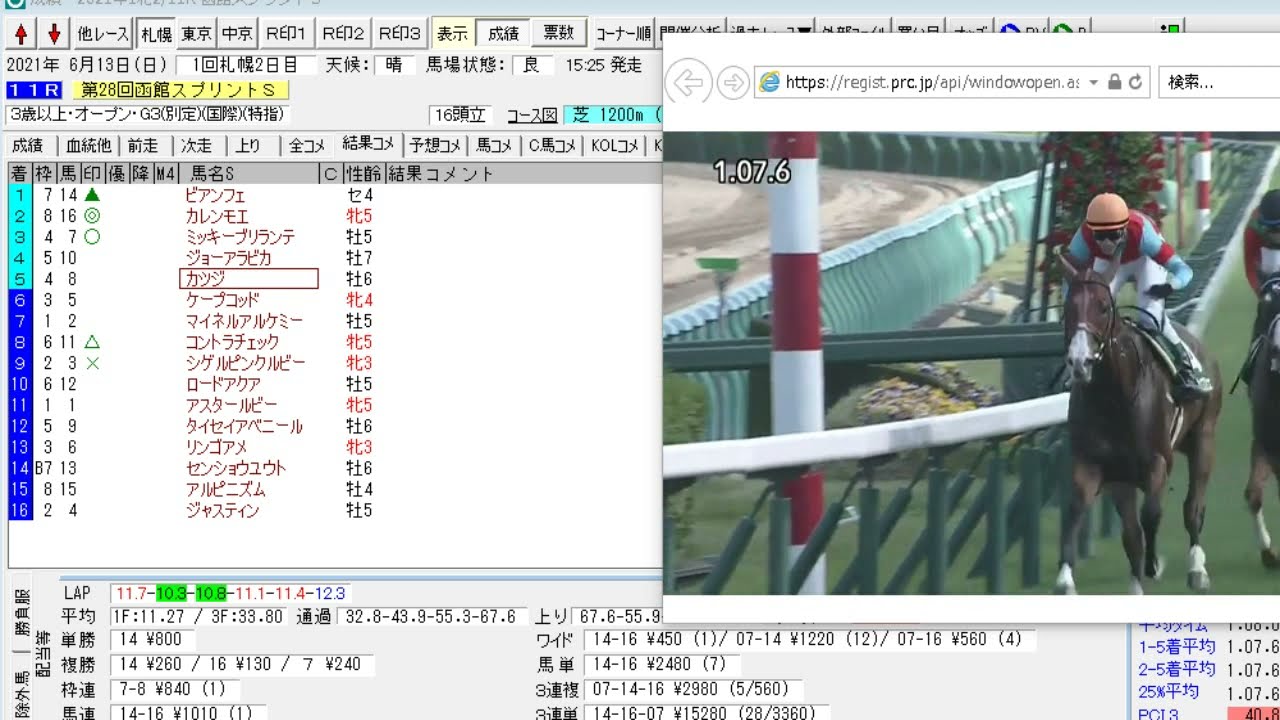Click the red up arrow button
Image resolution: width=1280 pixels, height=720 pixels.
(x=20, y=34)
